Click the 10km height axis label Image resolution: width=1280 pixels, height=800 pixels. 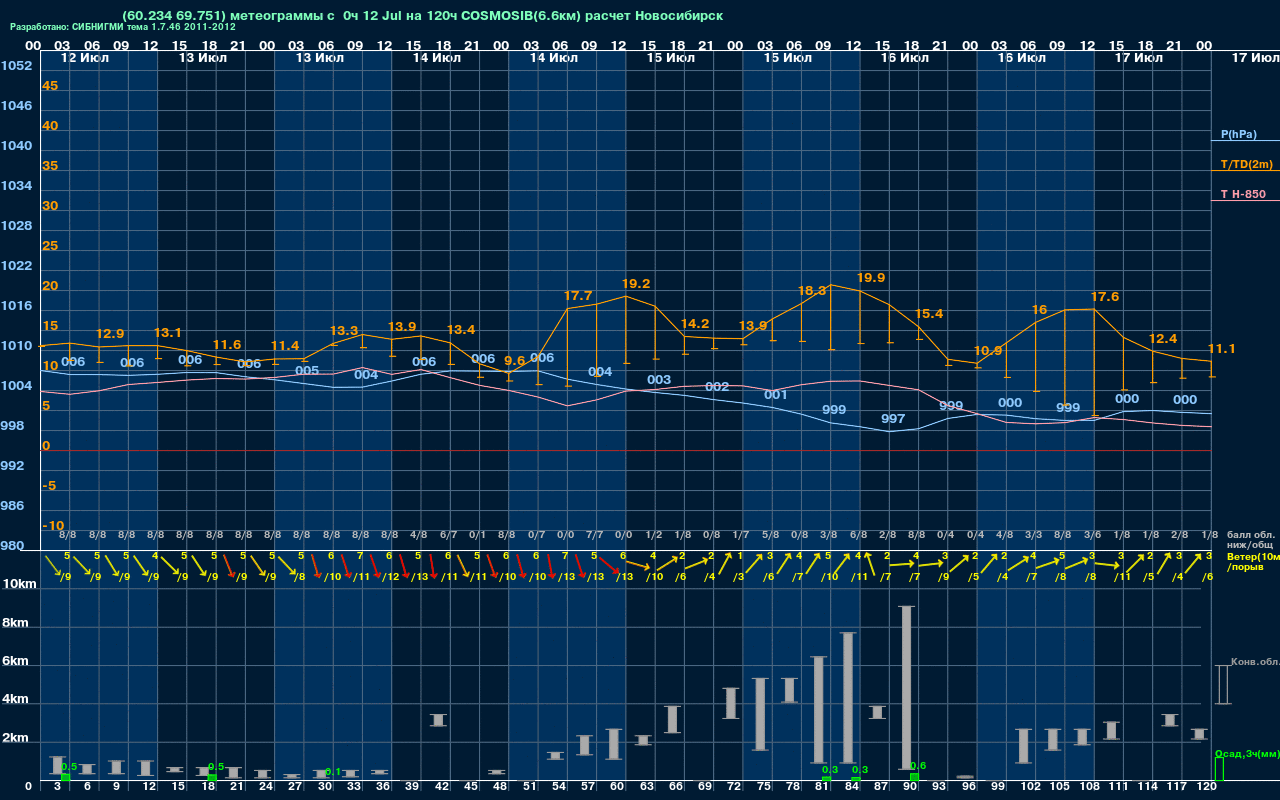click(x=20, y=583)
